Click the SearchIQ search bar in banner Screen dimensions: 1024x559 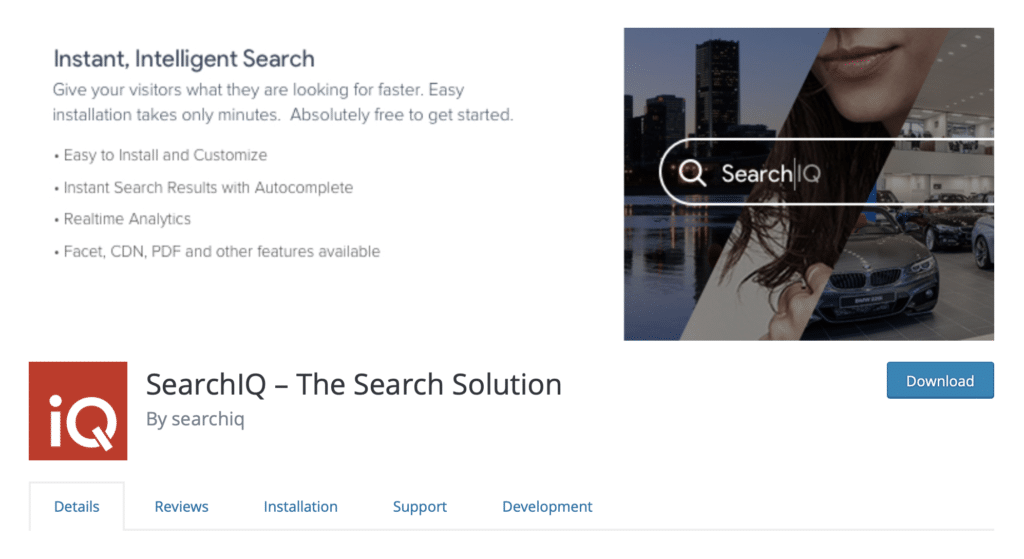(827, 173)
